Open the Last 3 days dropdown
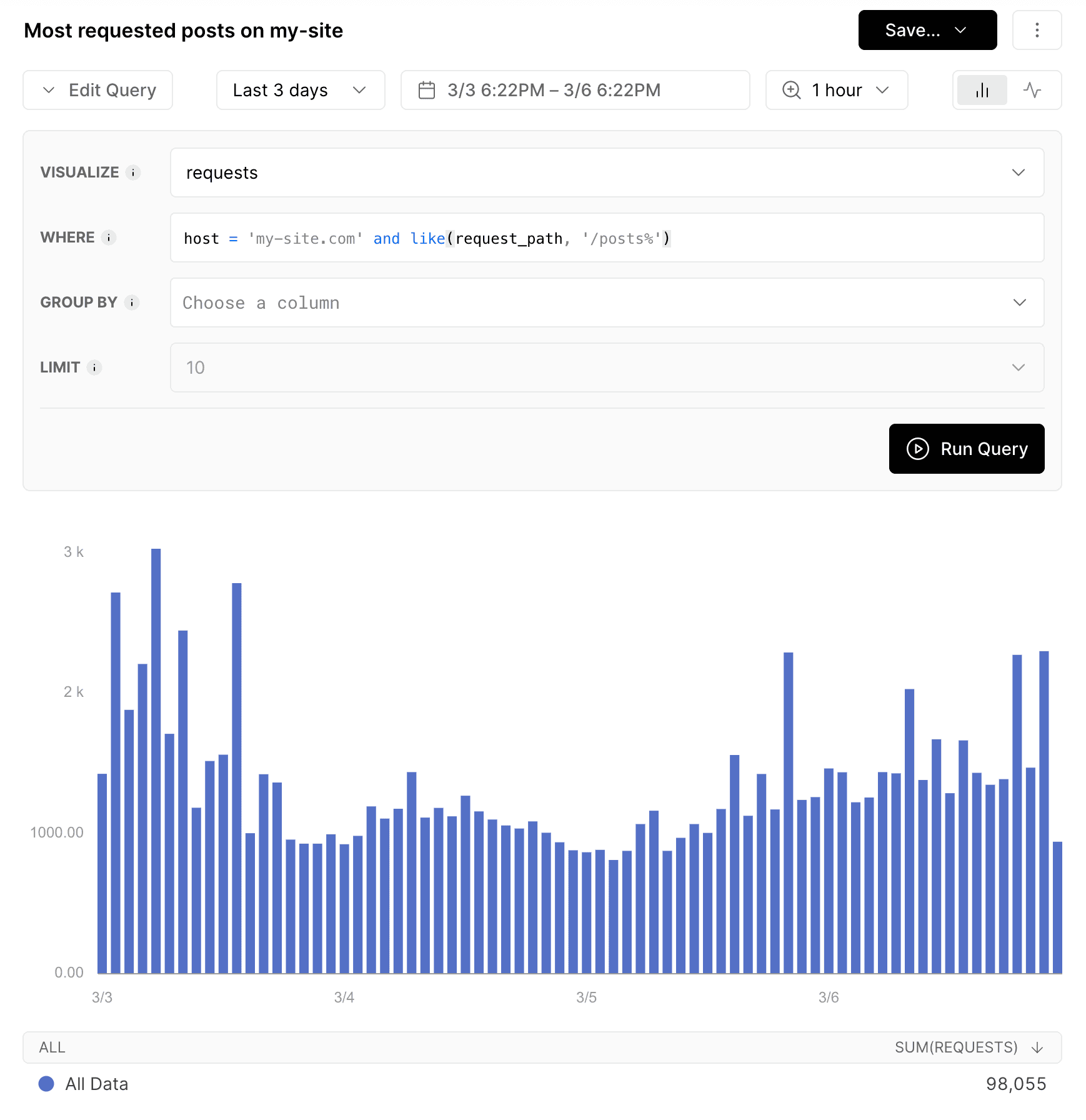The width and height of the screenshot is (1086, 1120). (x=300, y=90)
